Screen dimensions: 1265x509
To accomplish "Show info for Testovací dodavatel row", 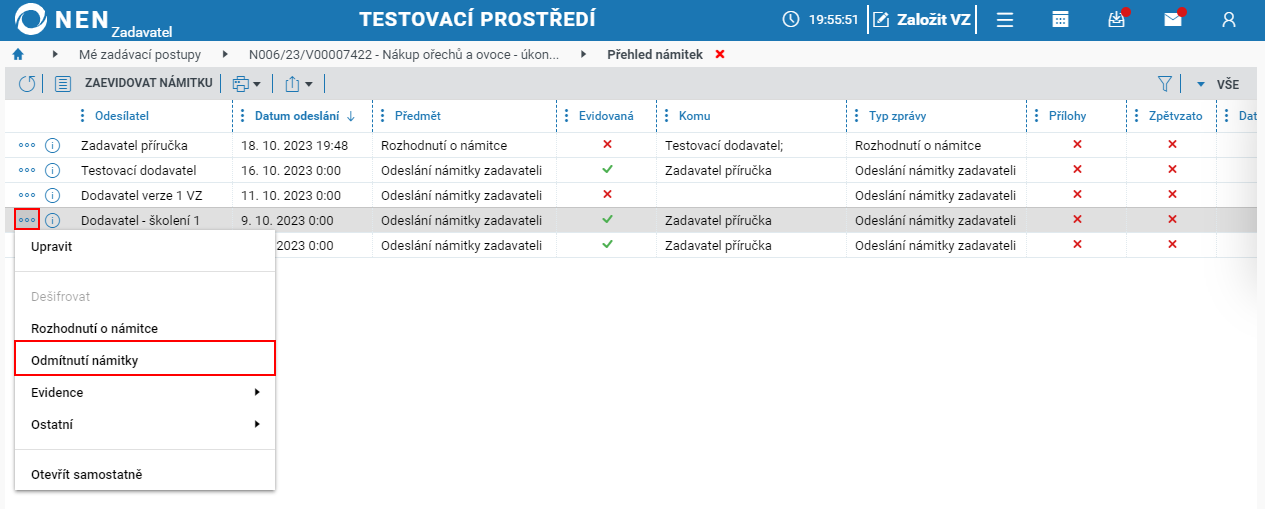I will (x=53, y=170).
